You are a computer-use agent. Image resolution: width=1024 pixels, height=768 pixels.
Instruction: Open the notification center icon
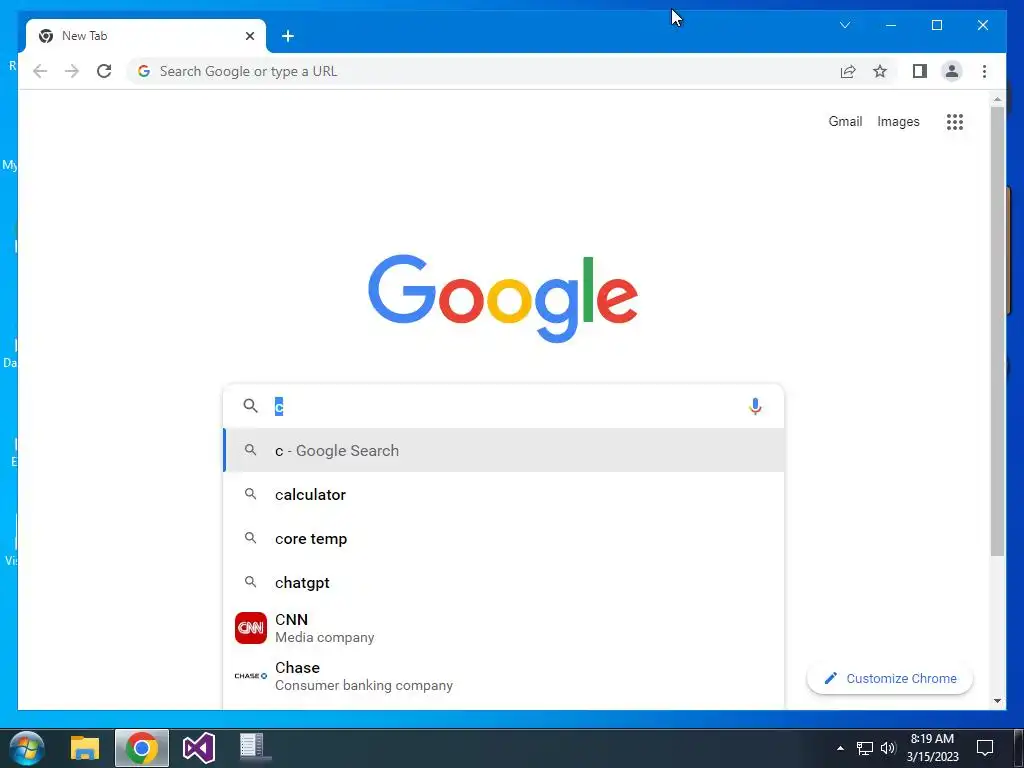tap(985, 748)
